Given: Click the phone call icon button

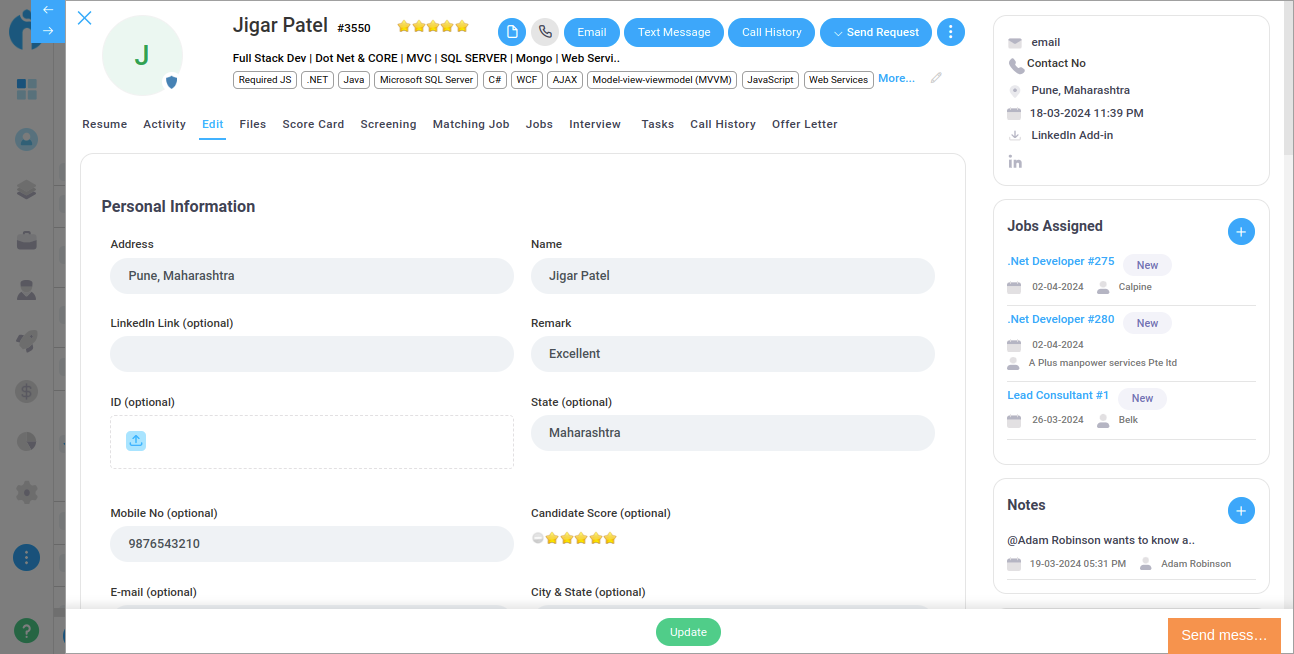Looking at the screenshot, I should tap(545, 32).
